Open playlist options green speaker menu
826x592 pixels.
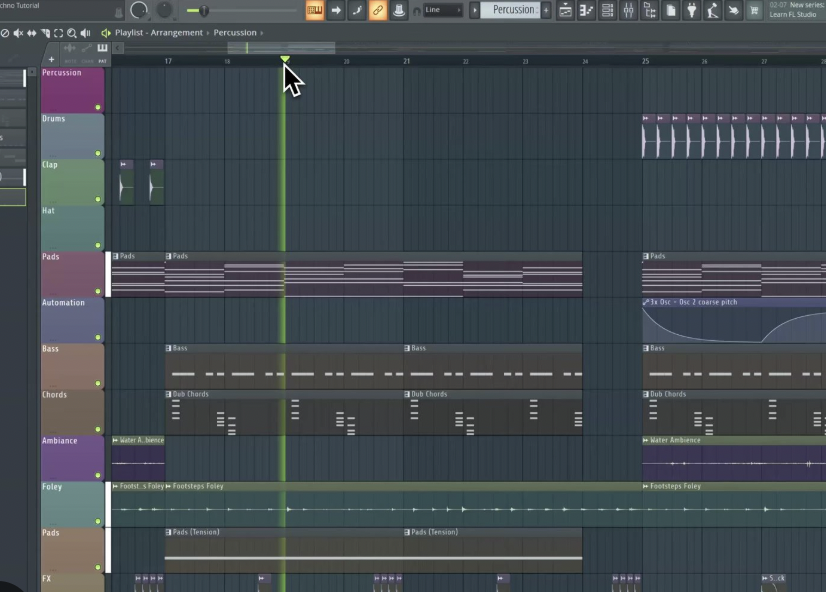tap(106, 33)
